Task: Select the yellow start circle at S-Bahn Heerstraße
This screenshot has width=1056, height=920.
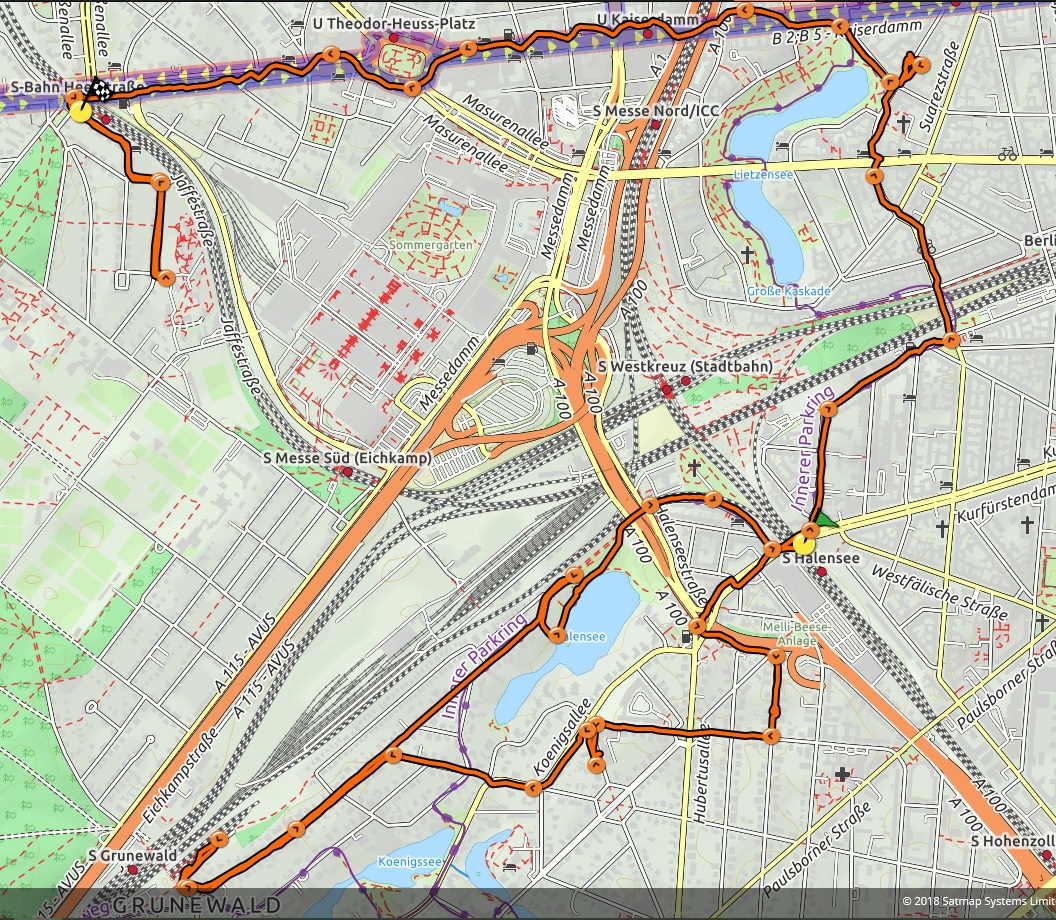Action: [80, 110]
